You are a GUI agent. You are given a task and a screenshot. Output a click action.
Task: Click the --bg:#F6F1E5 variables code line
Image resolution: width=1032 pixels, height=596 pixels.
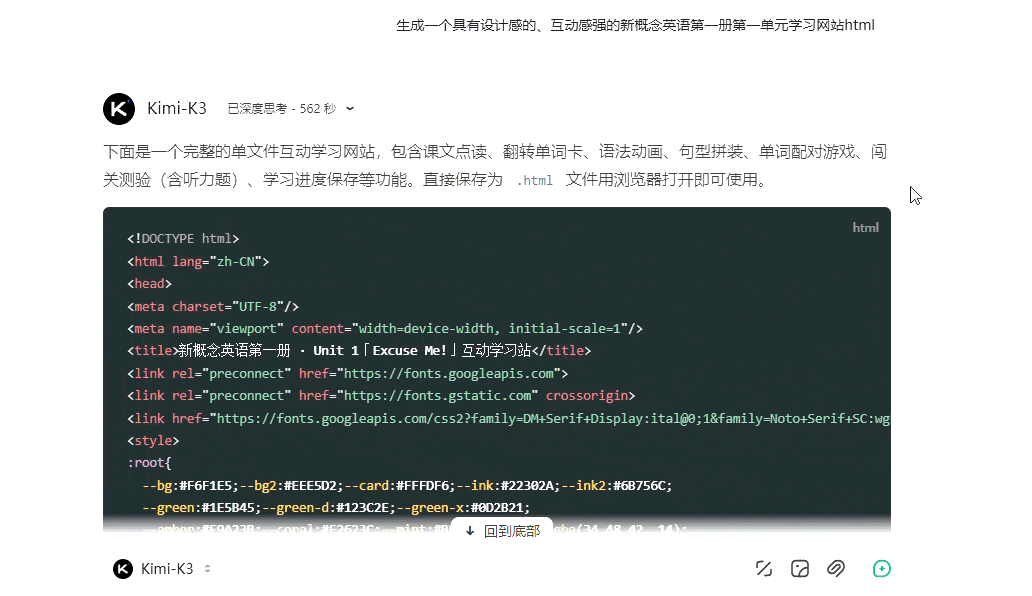coord(407,485)
